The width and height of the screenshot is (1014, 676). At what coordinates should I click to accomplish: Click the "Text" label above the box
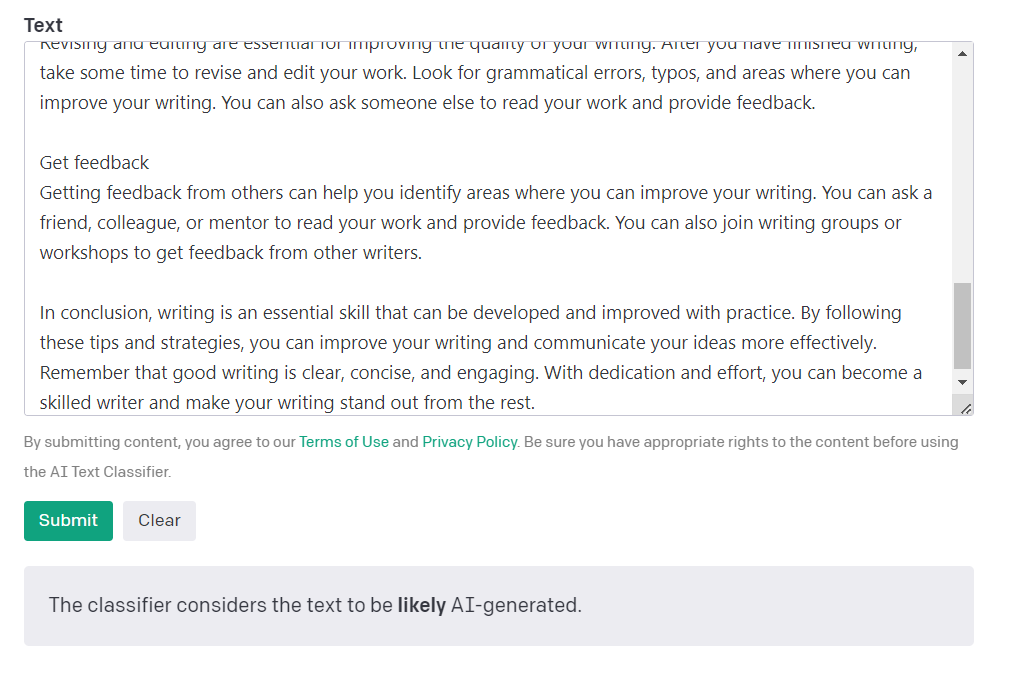click(x=43, y=25)
